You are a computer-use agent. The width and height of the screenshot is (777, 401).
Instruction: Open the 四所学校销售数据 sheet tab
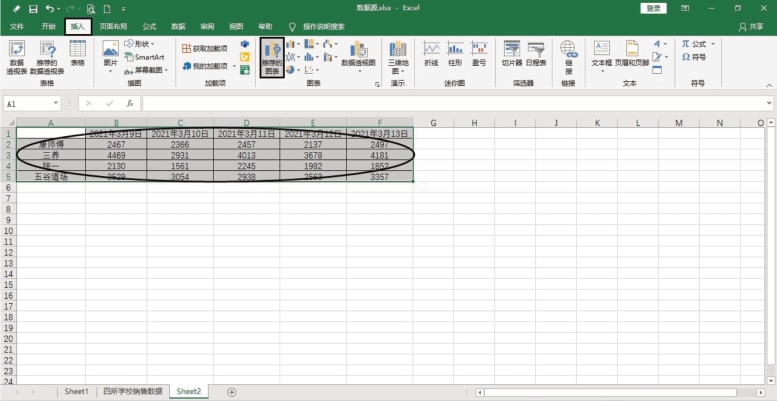click(132, 392)
